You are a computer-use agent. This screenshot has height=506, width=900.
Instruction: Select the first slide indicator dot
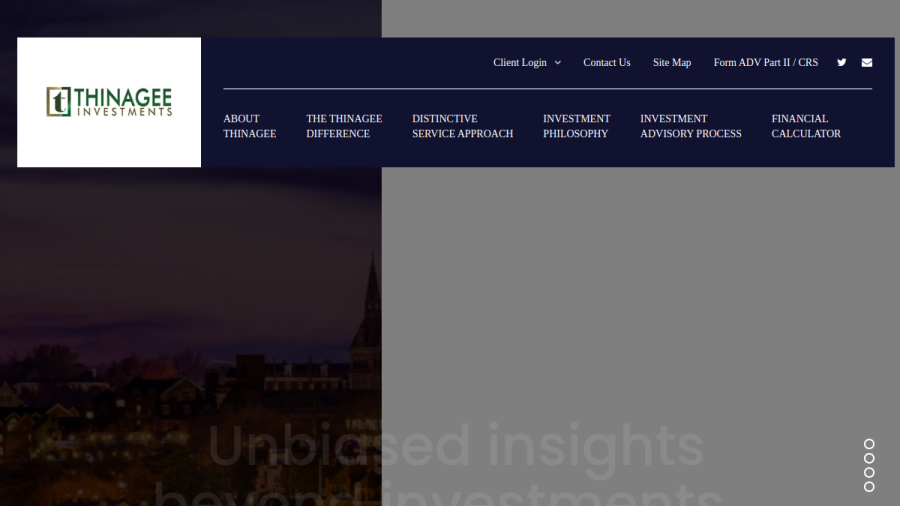[x=869, y=444]
